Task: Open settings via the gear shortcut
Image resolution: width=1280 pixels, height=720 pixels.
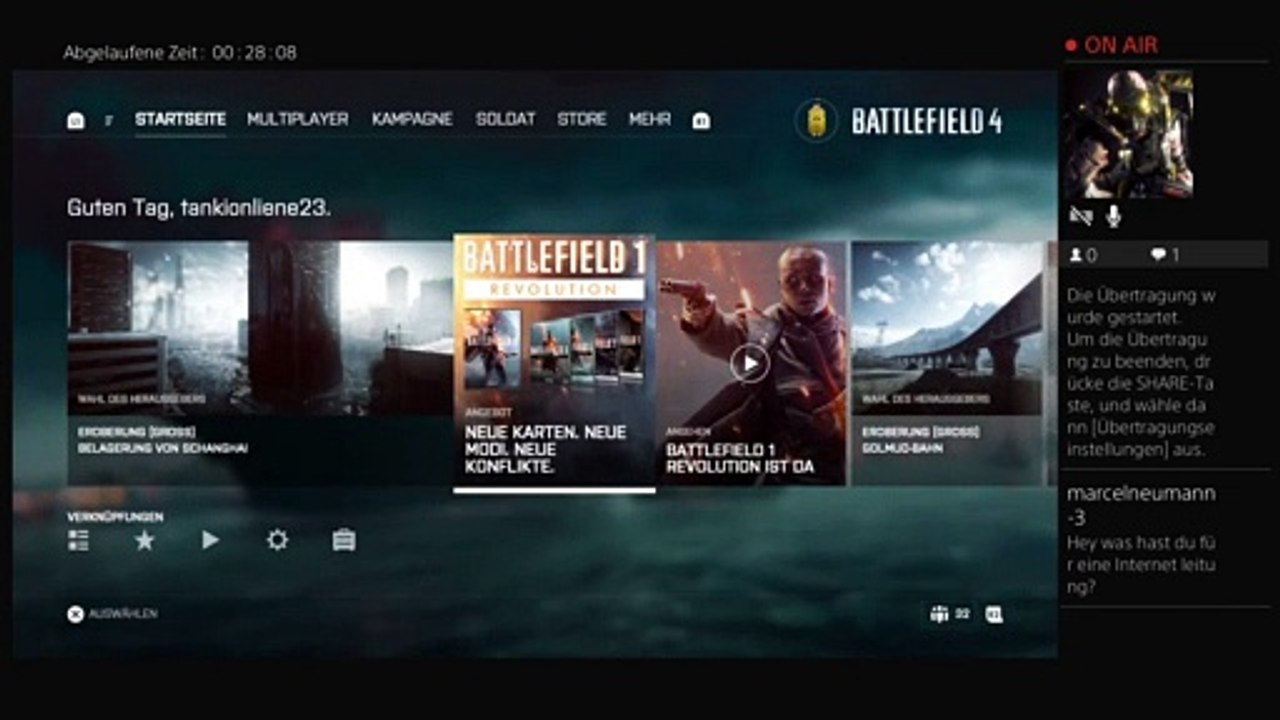Action: [x=277, y=540]
